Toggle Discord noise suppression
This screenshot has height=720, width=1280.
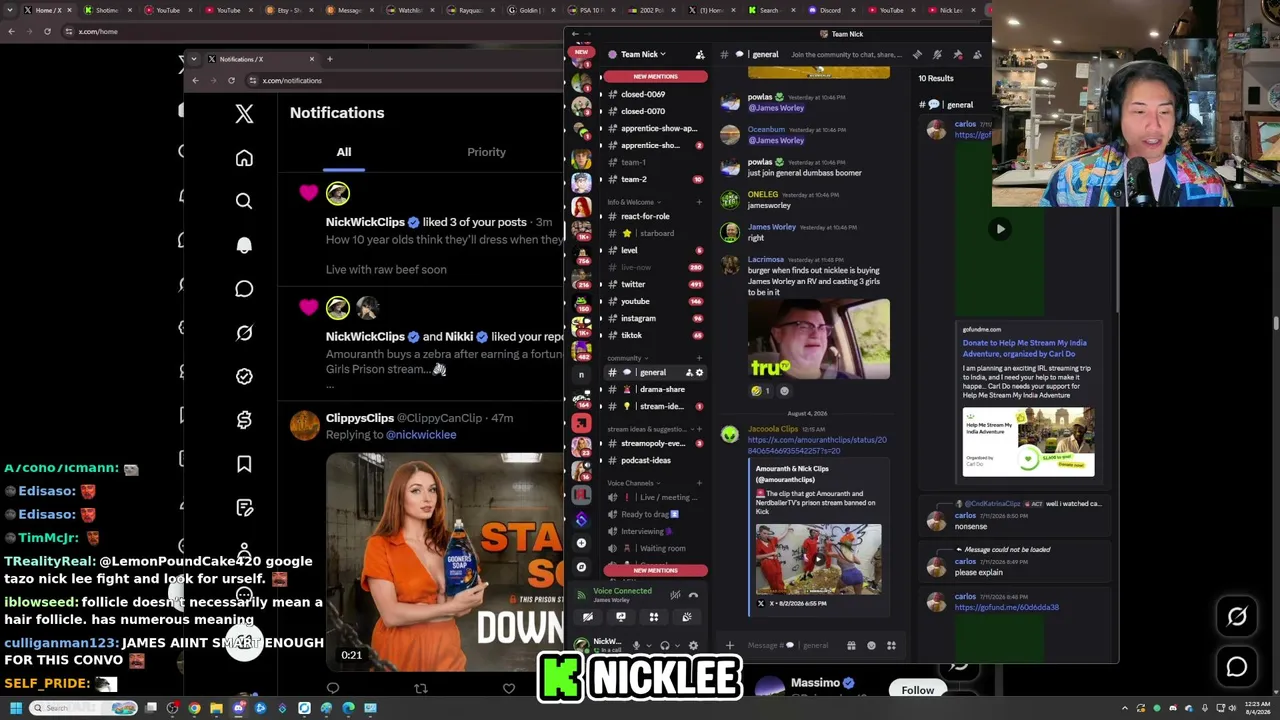[675, 595]
